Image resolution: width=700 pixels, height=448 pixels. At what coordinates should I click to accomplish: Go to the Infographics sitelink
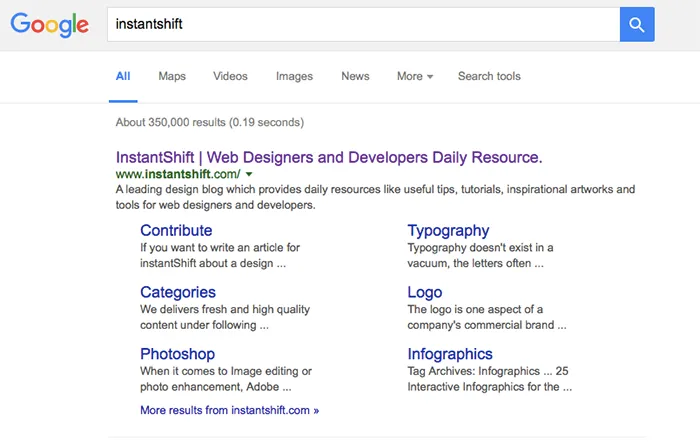tap(450, 354)
